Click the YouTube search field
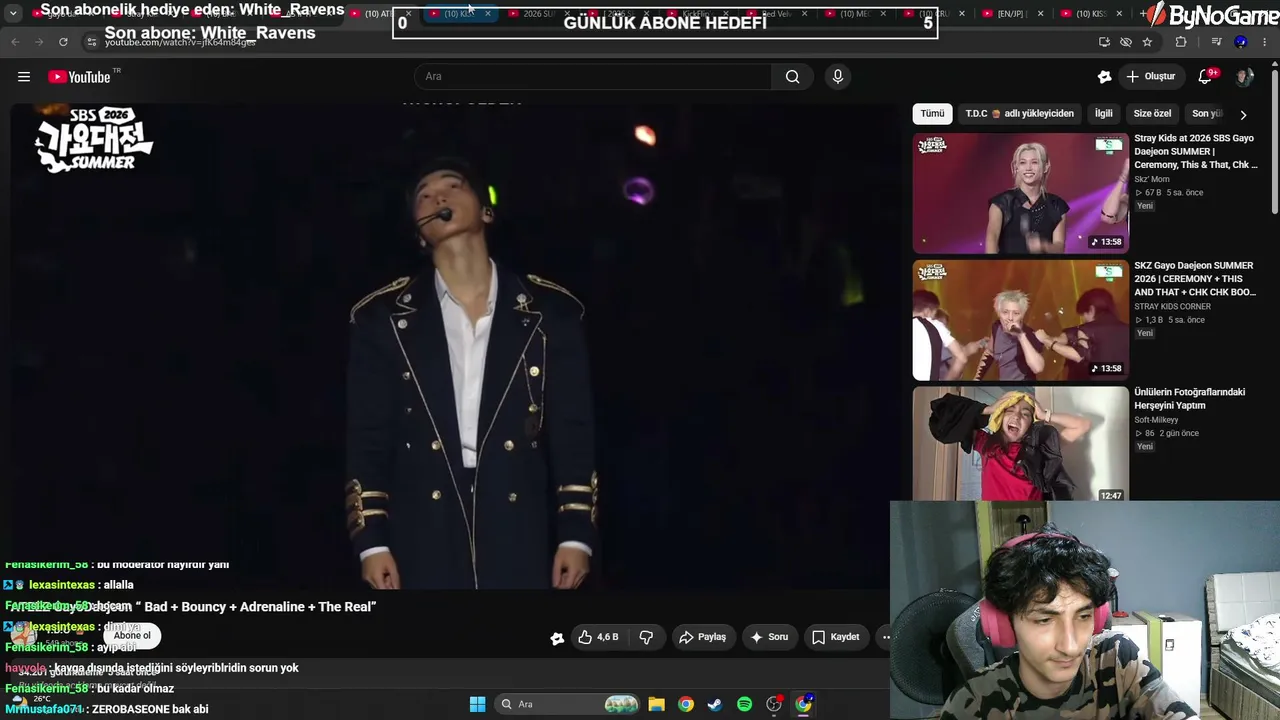Image resolution: width=1280 pixels, height=720 pixels. pyautogui.click(x=593, y=77)
